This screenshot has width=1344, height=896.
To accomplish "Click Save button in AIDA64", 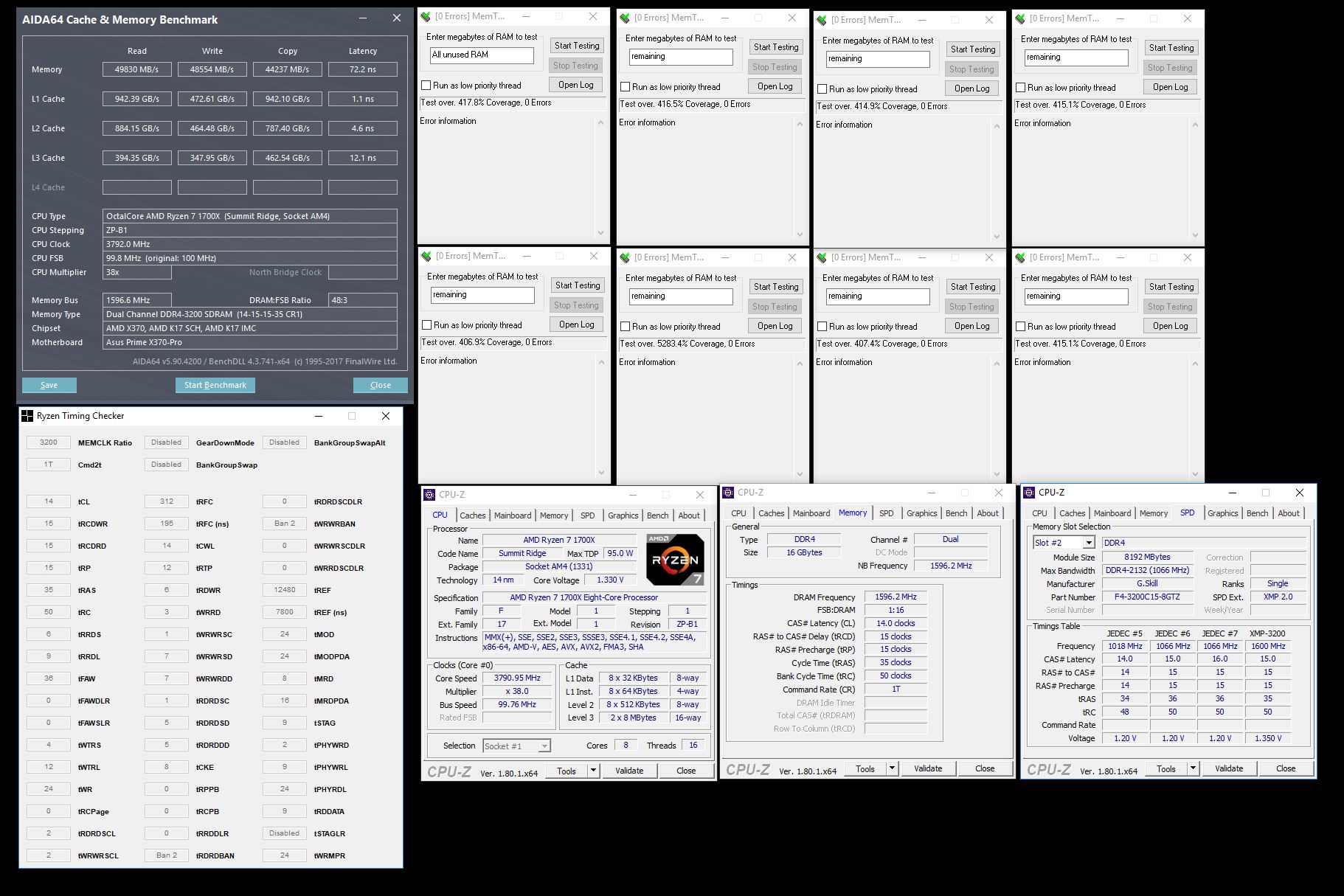I will coord(49,385).
